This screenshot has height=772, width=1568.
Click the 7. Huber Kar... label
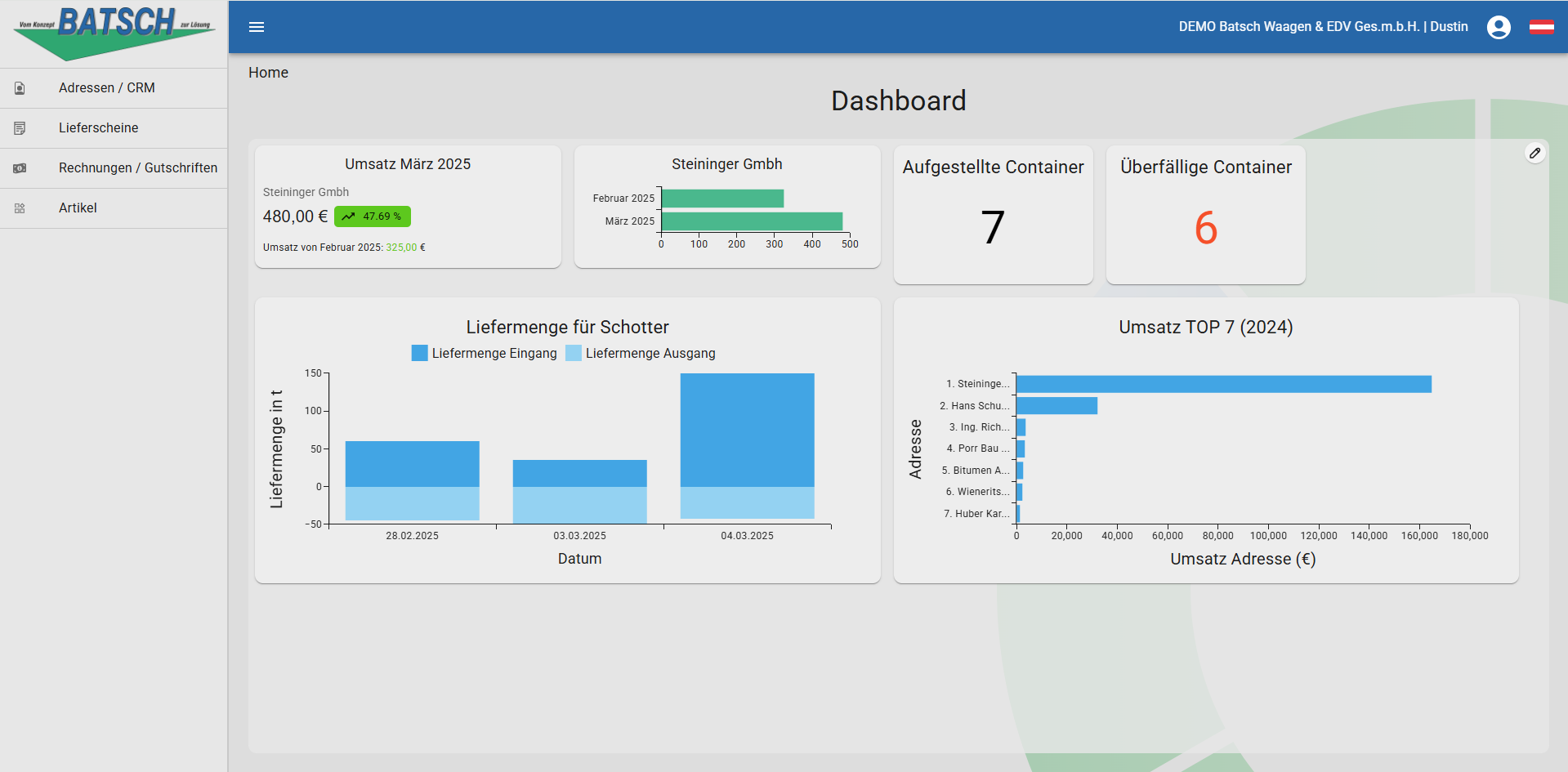point(976,514)
